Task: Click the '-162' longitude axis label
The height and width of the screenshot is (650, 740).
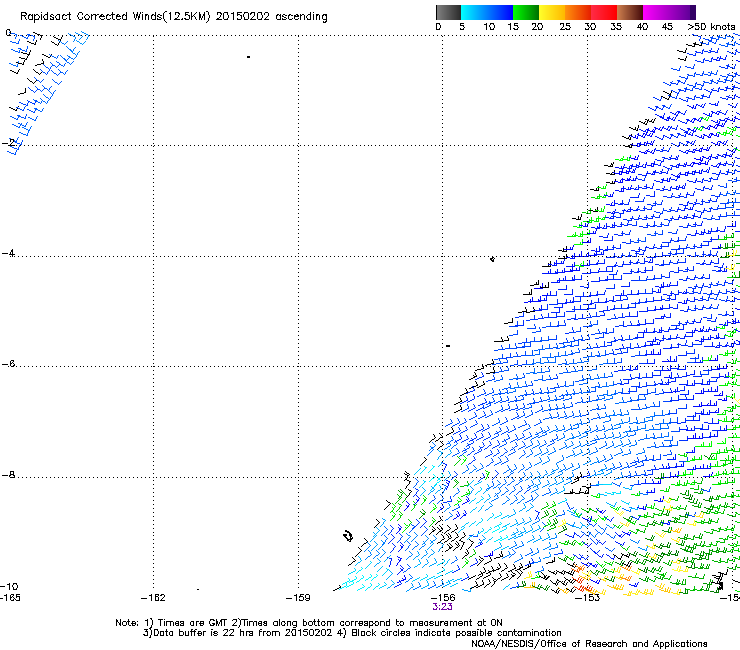Action: coord(153,598)
